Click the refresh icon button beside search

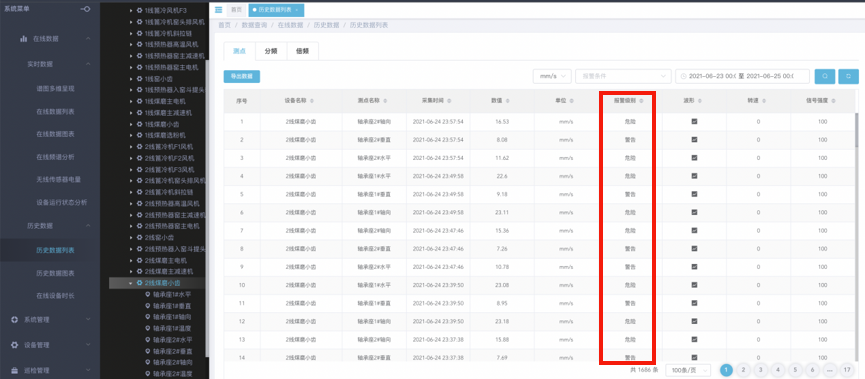click(848, 77)
